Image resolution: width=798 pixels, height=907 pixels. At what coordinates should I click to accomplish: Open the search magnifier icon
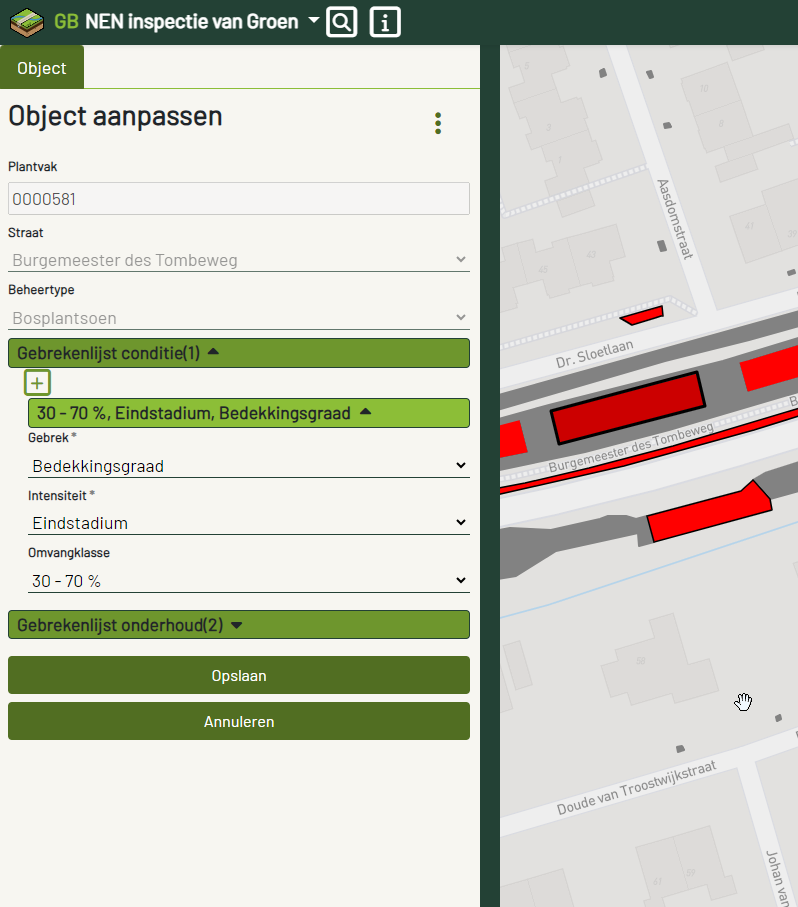coord(341,21)
